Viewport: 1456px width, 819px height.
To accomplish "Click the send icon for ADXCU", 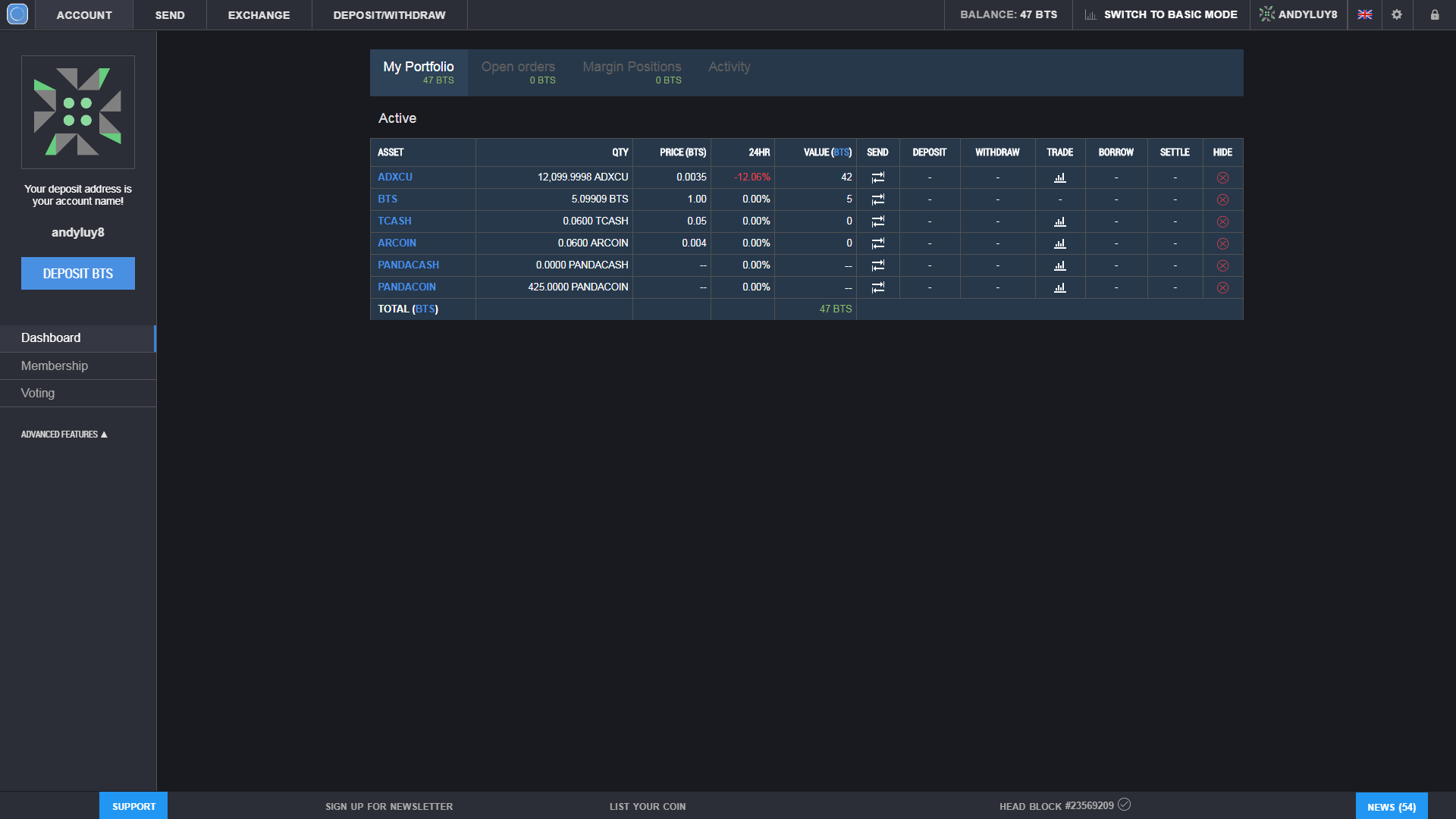I will [877, 177].
